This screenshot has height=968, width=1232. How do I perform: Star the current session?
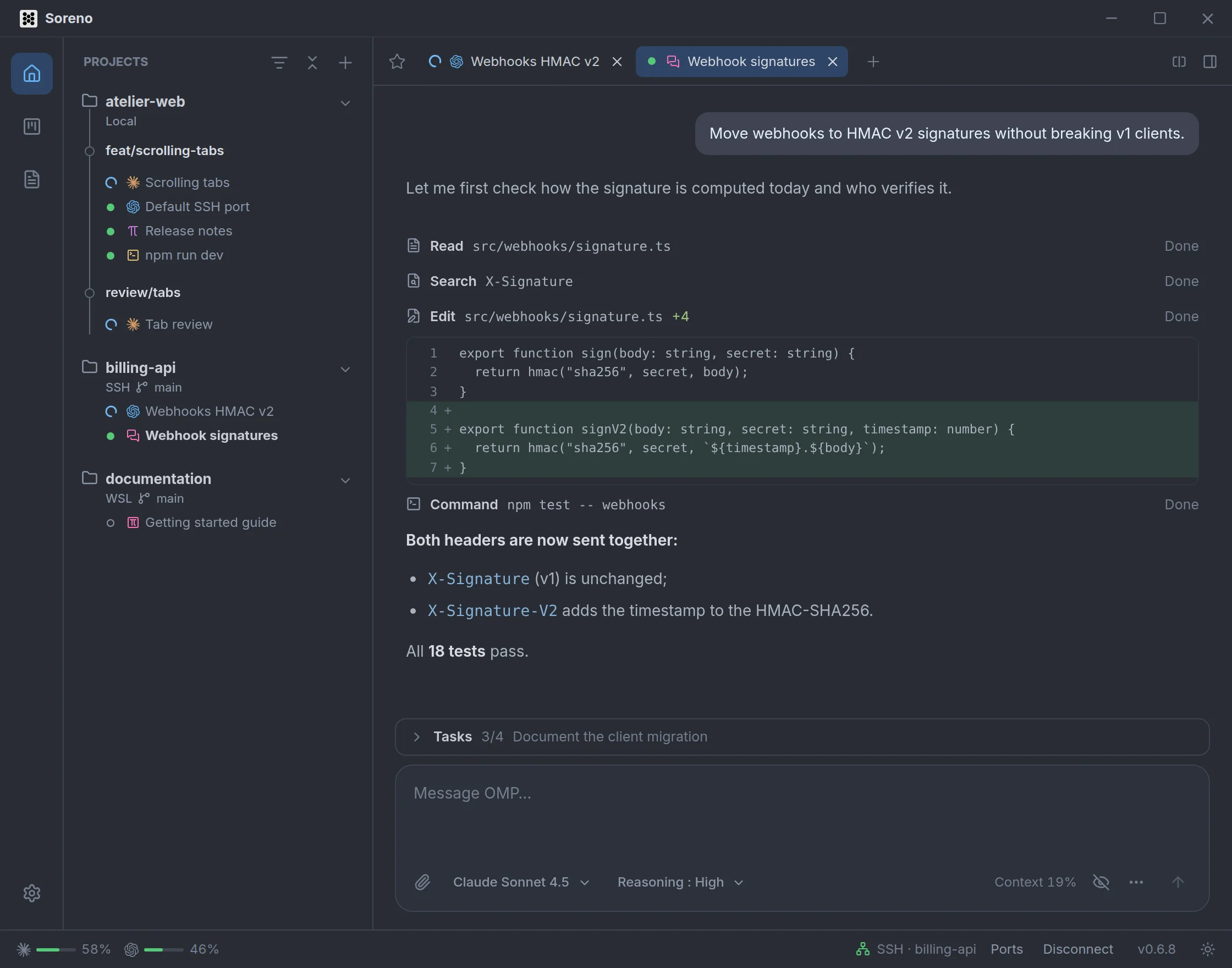point(397,61)
